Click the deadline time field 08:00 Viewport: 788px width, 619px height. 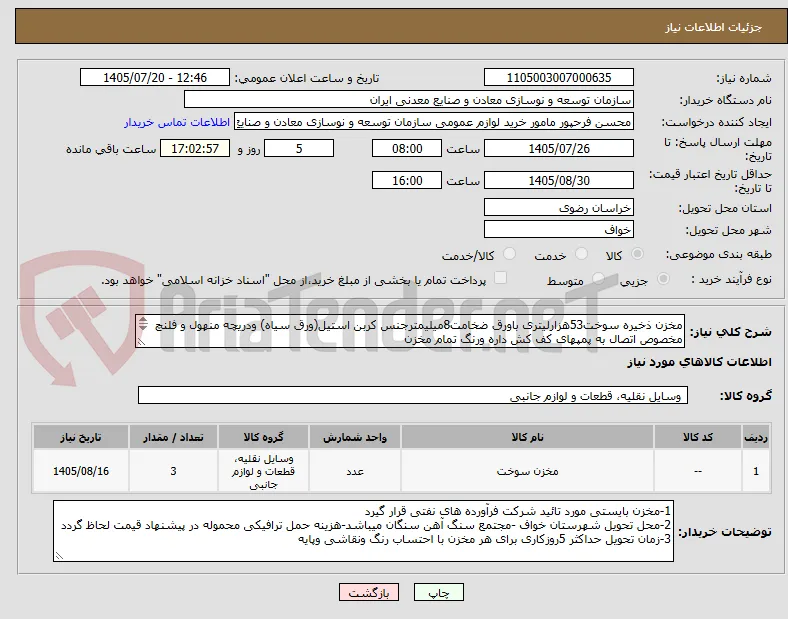tap(407, 148)
